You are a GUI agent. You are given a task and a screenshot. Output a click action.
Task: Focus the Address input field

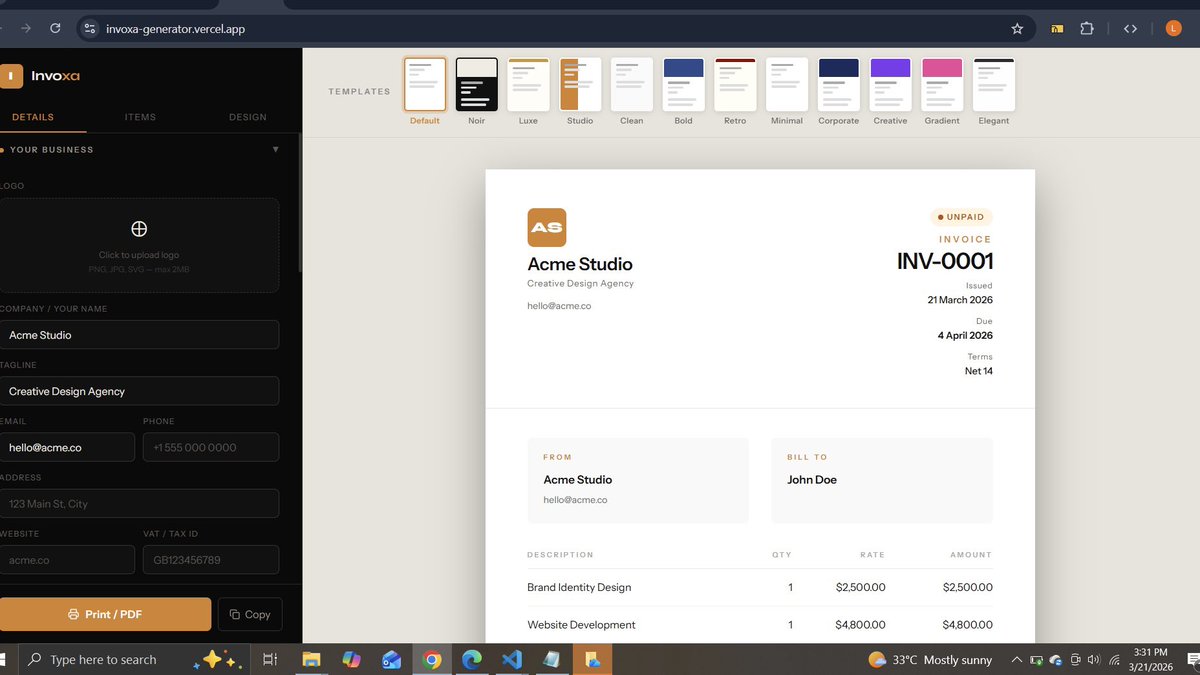139,504
